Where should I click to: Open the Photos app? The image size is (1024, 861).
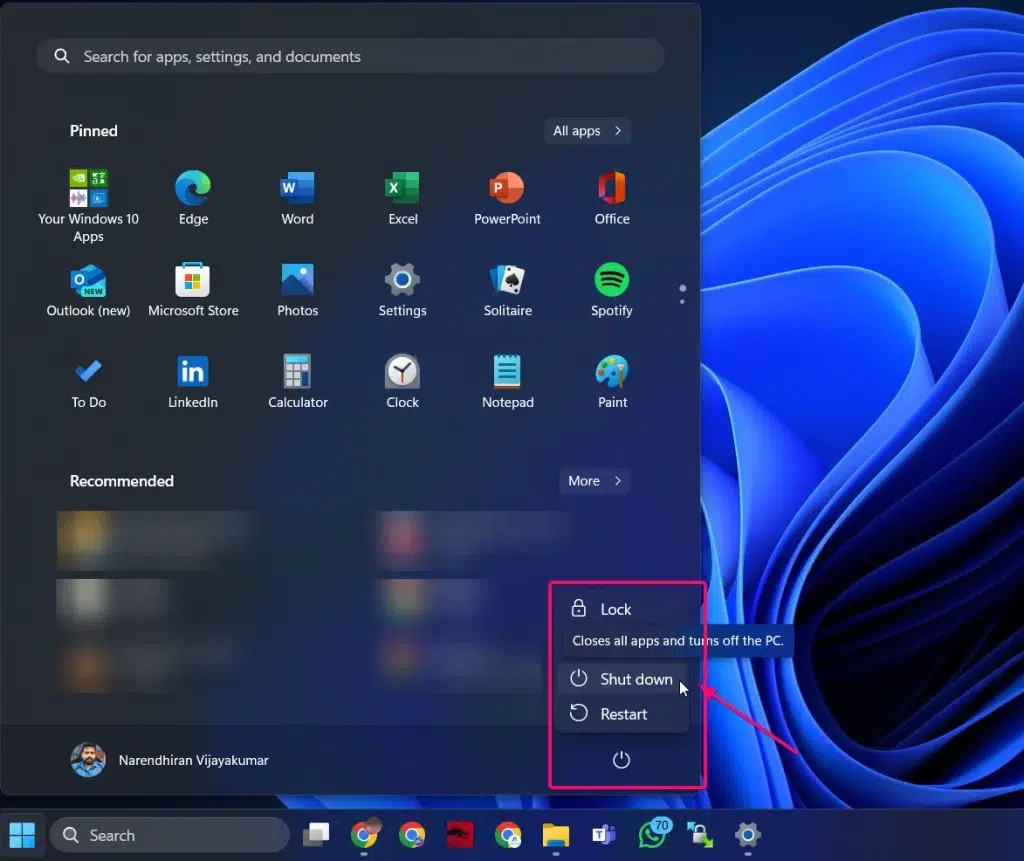297,289
